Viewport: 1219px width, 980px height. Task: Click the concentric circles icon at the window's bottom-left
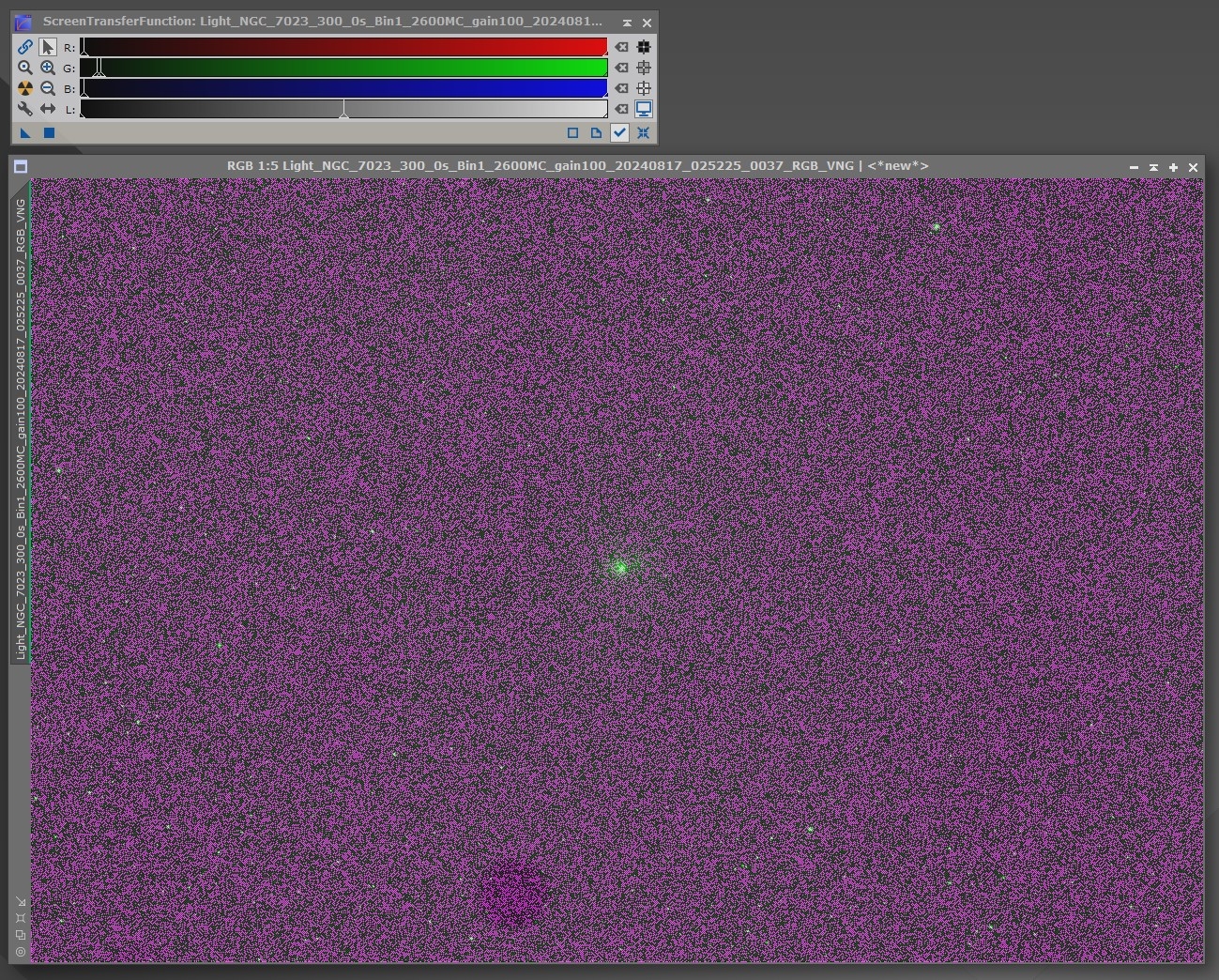[21, 952]
